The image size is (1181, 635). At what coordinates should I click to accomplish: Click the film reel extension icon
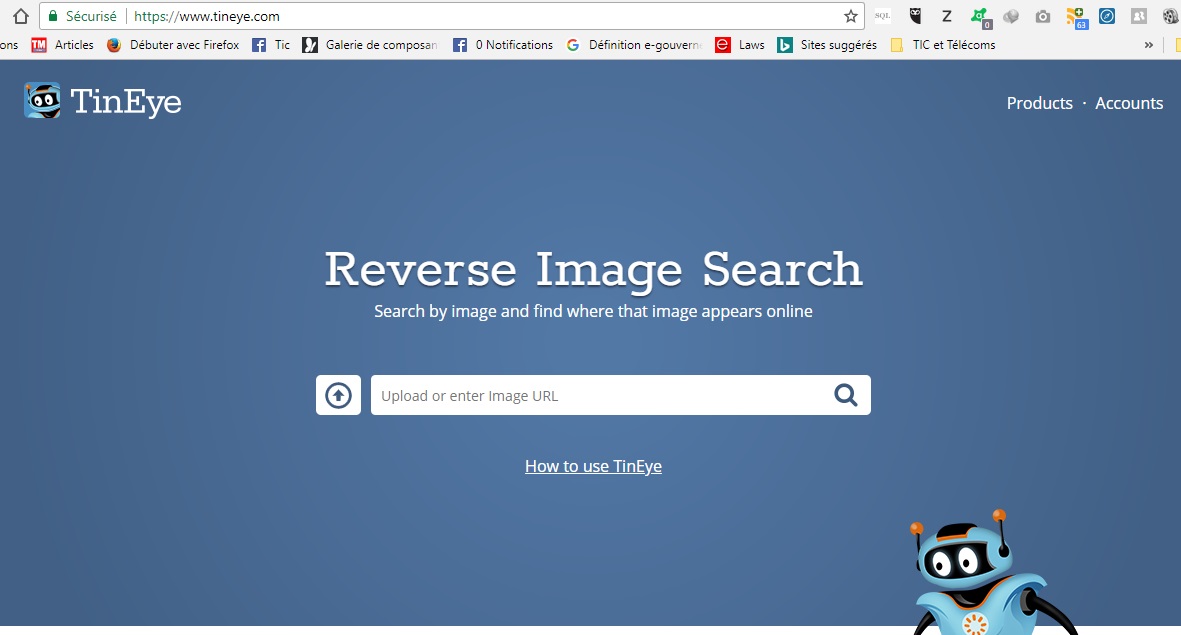(1170, 16)
